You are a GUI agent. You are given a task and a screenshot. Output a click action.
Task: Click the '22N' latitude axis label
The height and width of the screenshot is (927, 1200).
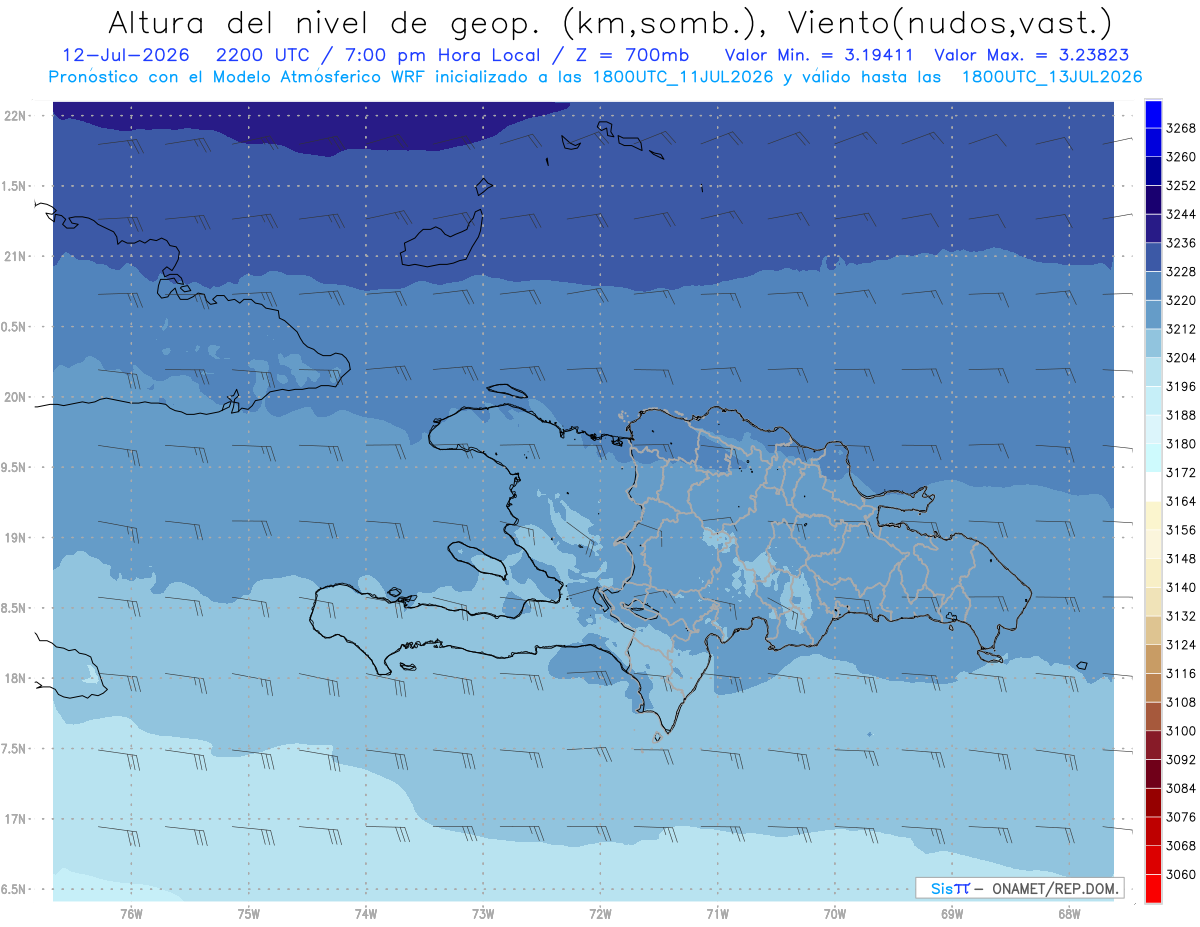pos(16,116)
